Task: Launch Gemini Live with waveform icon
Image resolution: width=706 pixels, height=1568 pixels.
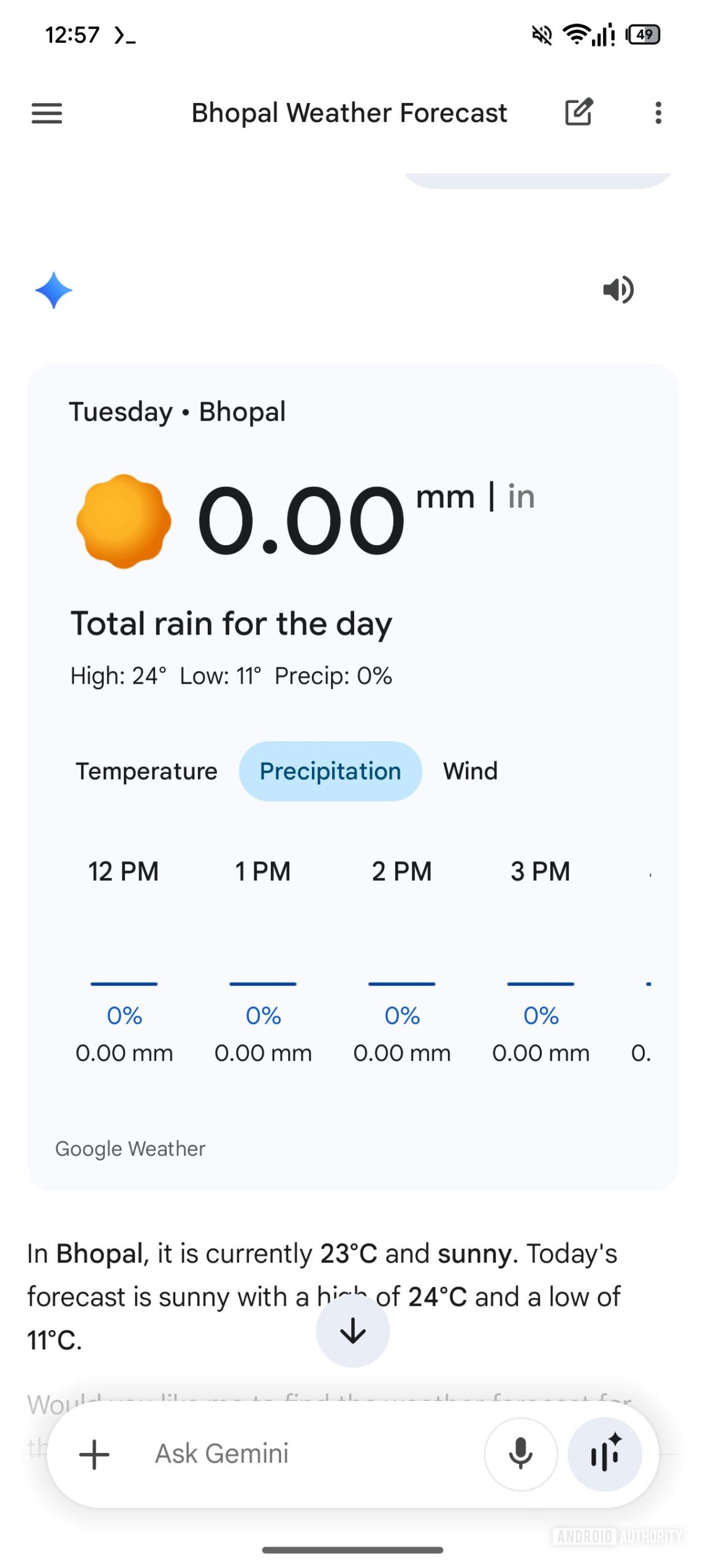Action: click(x=605, y=1453)
